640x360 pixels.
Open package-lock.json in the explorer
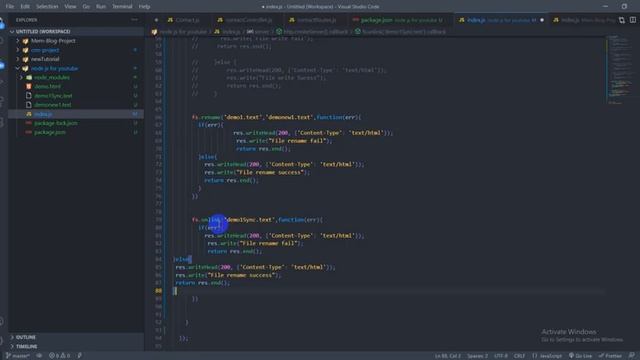click(x=76, y=123)
